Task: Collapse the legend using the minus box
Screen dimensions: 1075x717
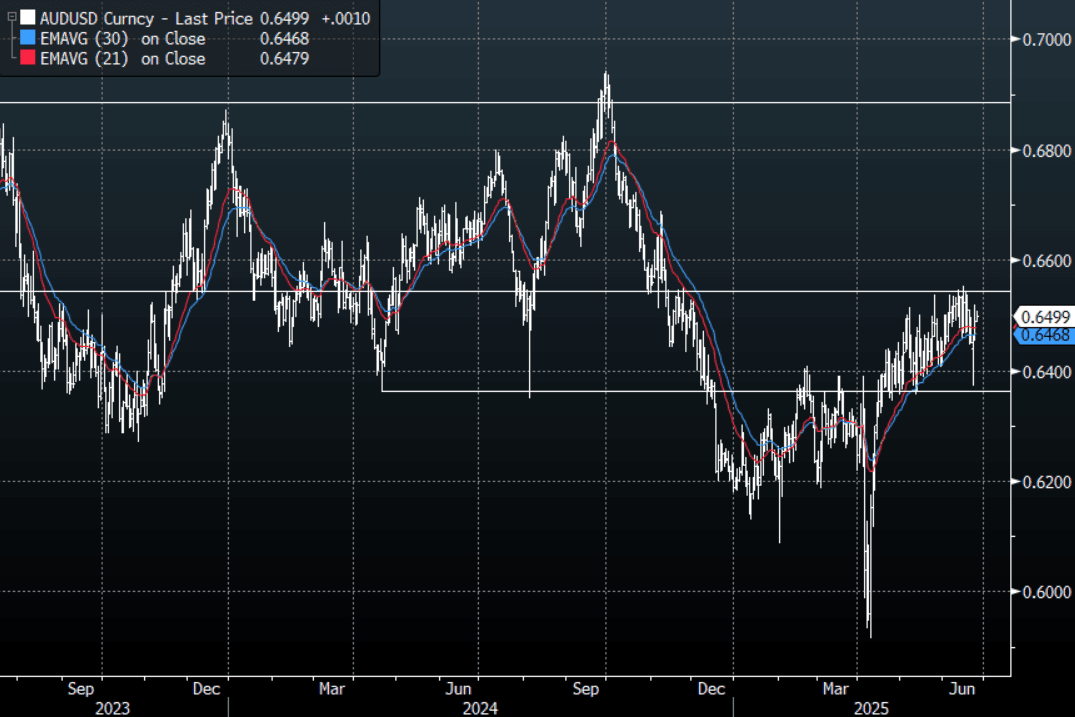Action: coord(12,16)
